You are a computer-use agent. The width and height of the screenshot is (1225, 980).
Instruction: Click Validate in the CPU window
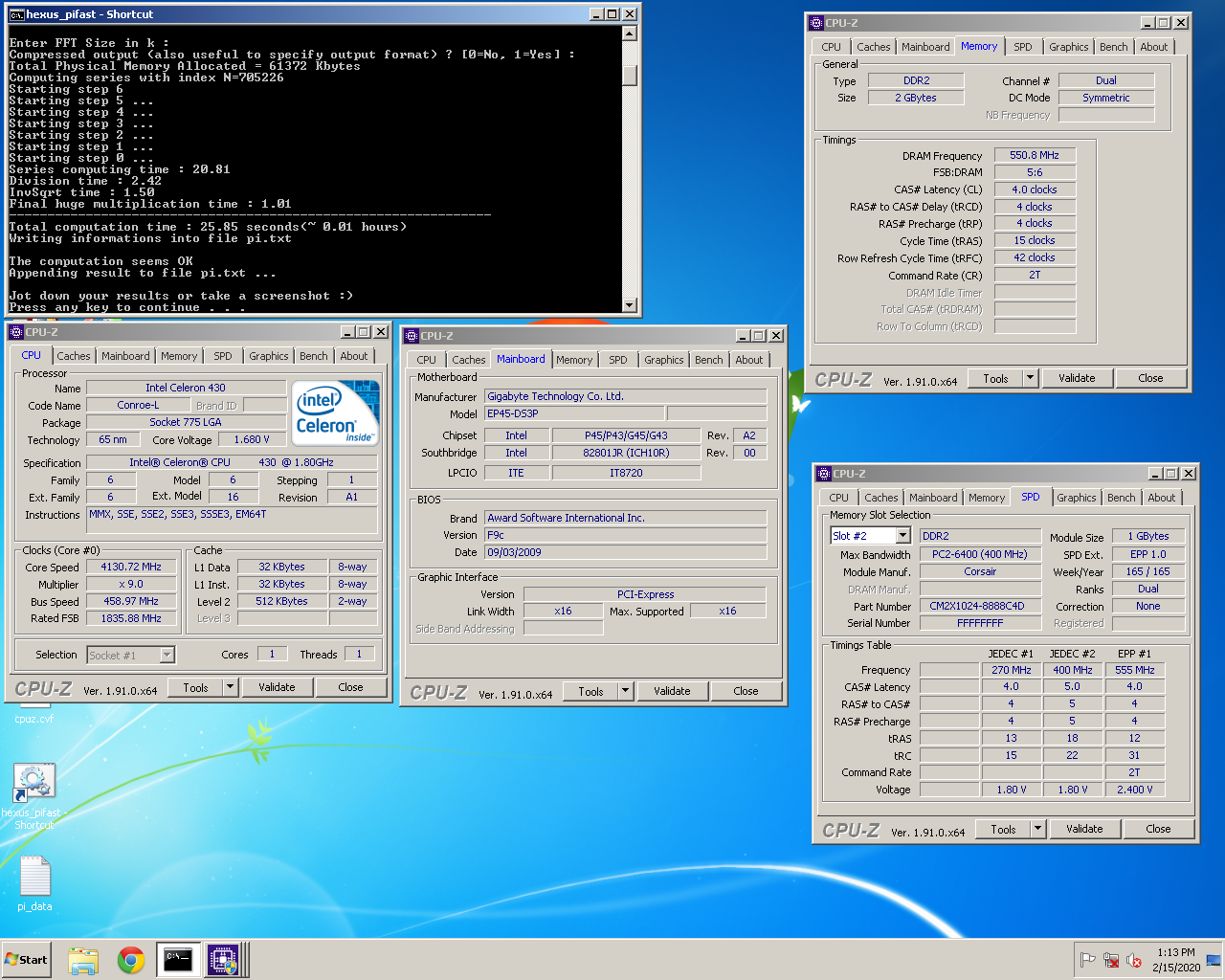277,687
